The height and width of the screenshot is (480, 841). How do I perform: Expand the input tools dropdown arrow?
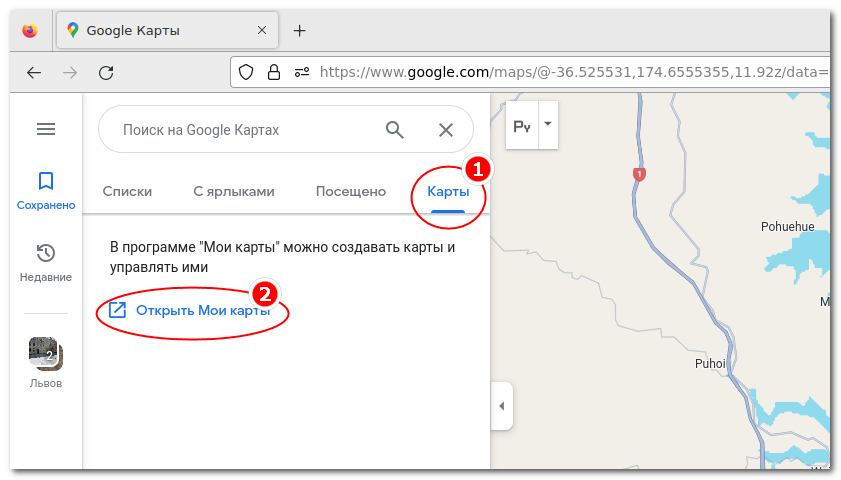548,124
